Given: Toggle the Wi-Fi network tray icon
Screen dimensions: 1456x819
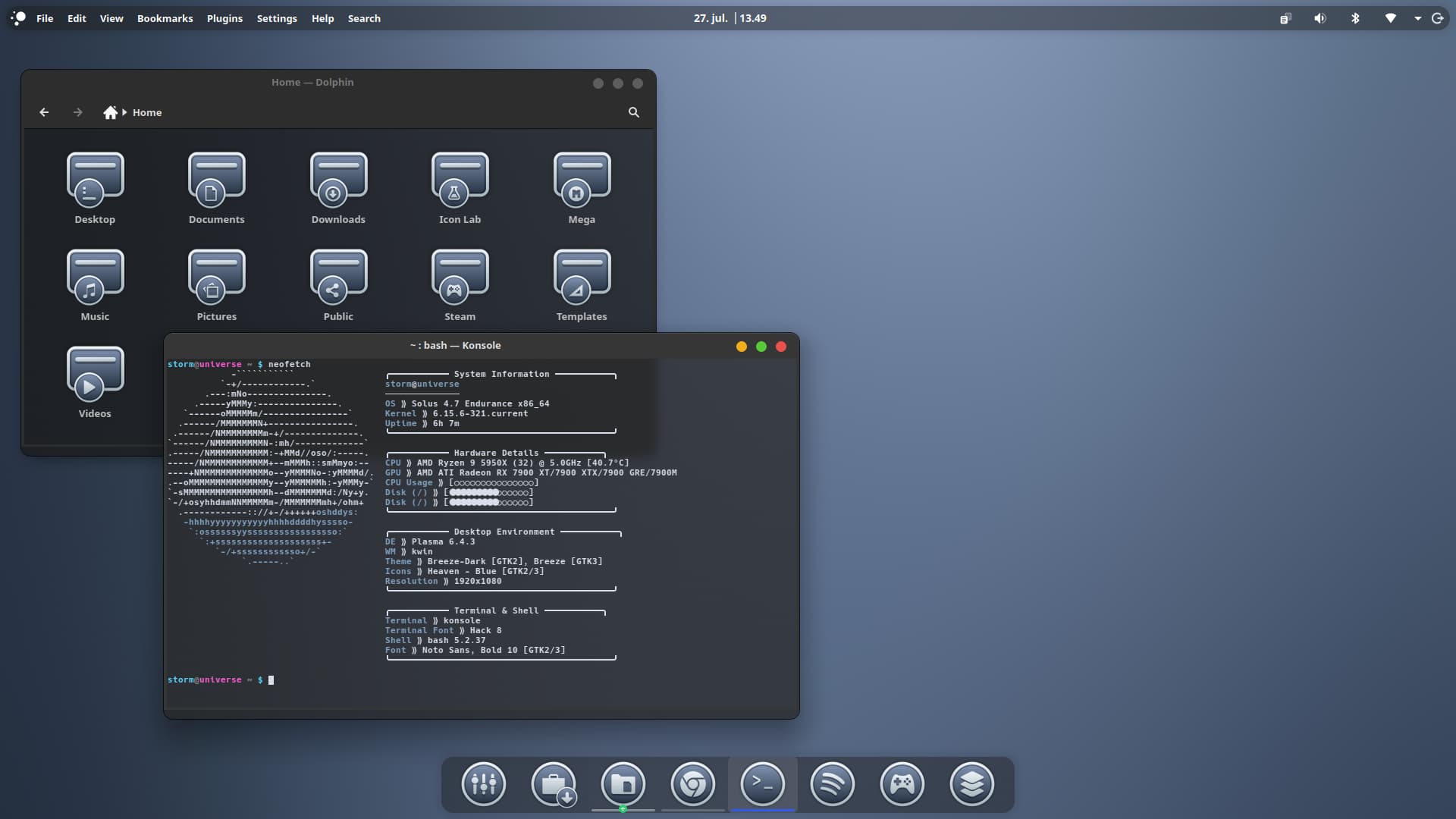Looking at the screenshot, I should click(x=1390, y=18).
